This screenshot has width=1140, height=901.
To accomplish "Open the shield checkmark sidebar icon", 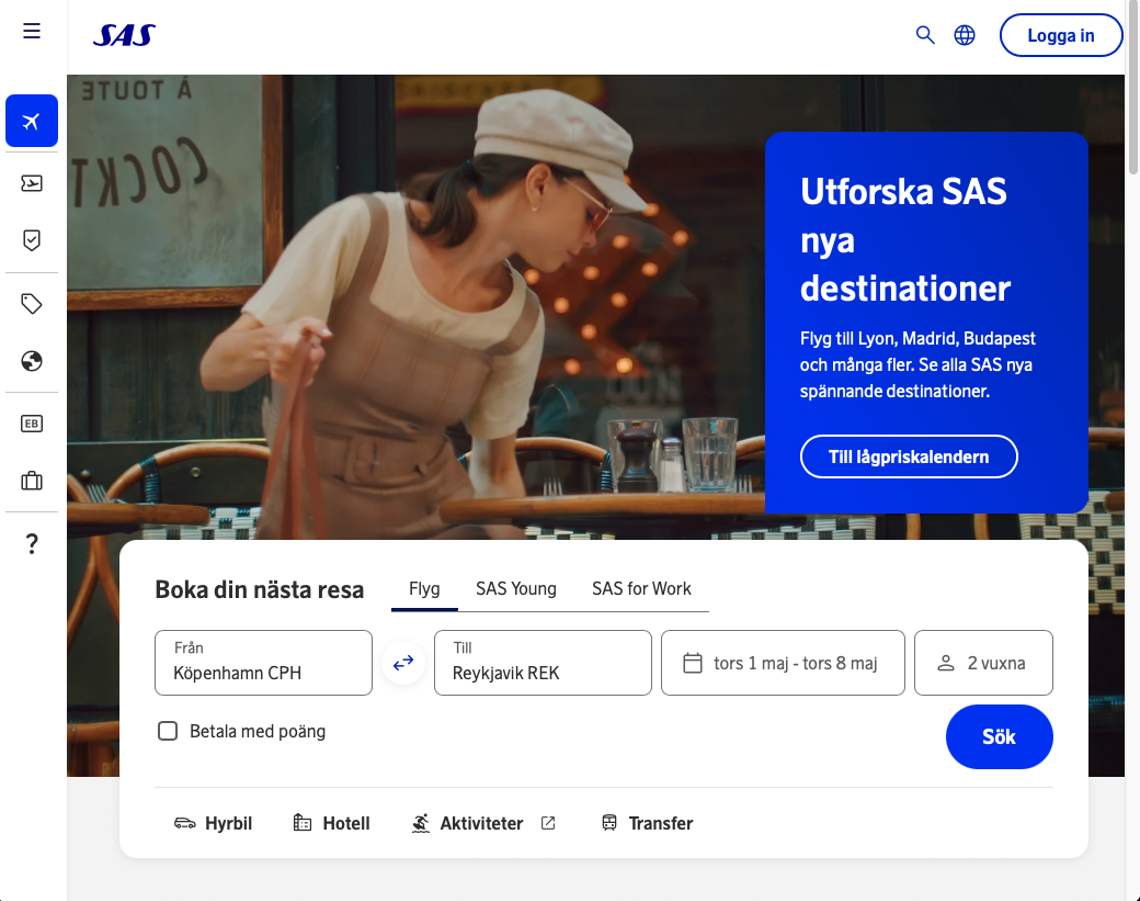I will click(x=31, y=240).
